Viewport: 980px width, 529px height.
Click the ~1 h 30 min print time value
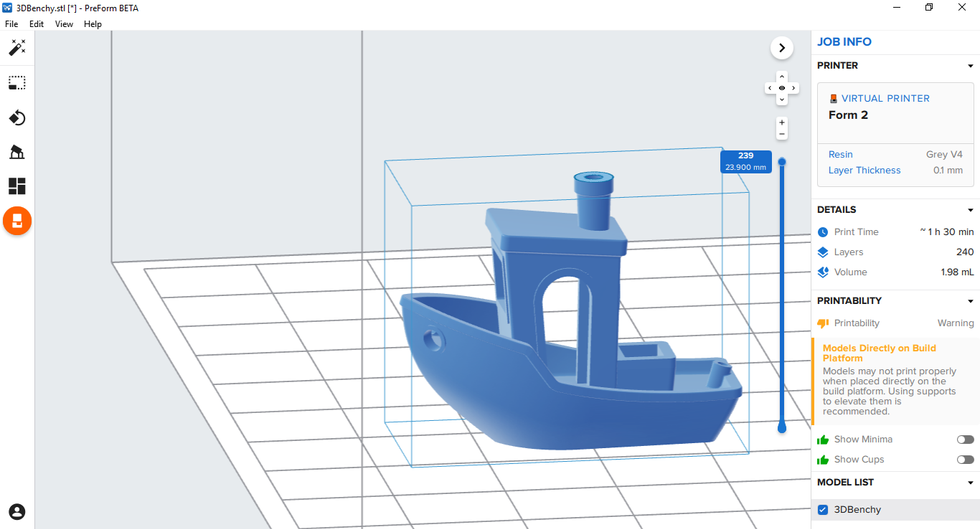(946, 232)
